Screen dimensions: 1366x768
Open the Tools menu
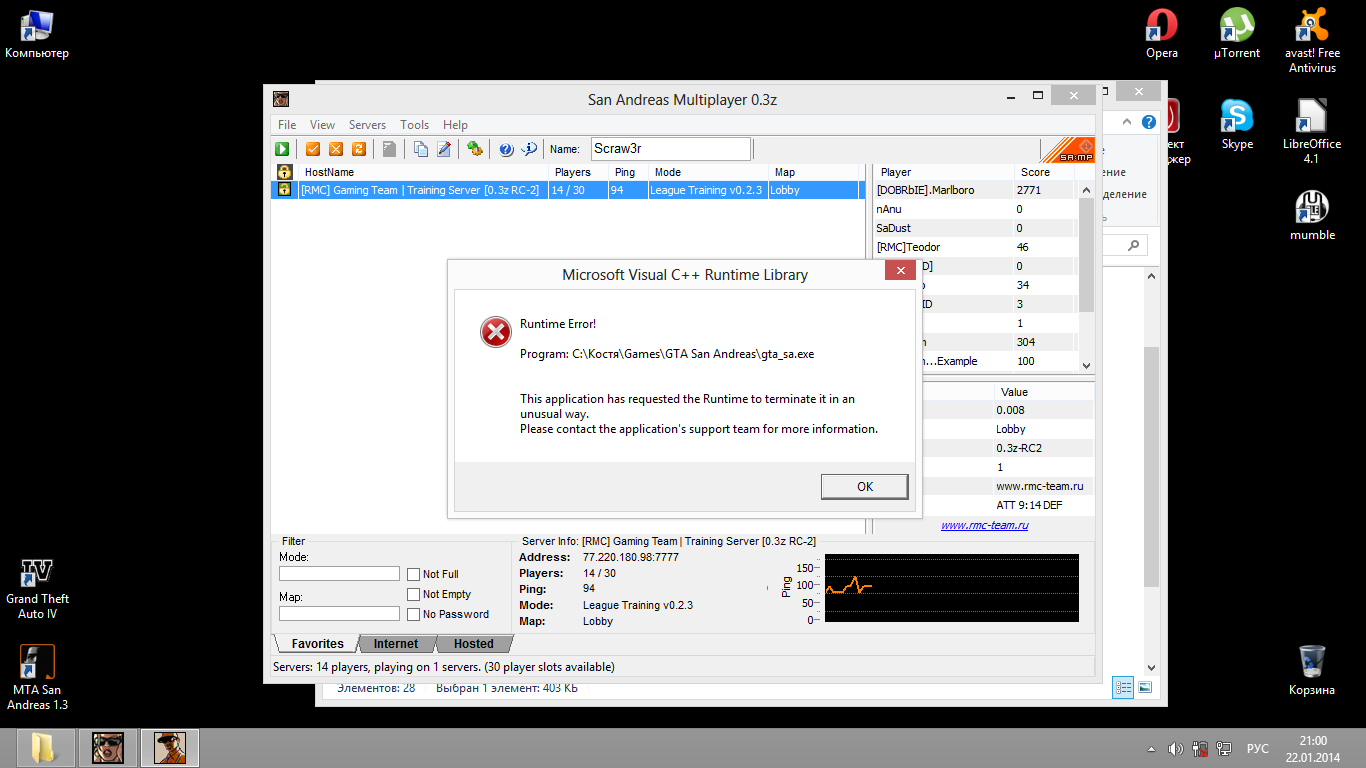(x=414, y=125)
